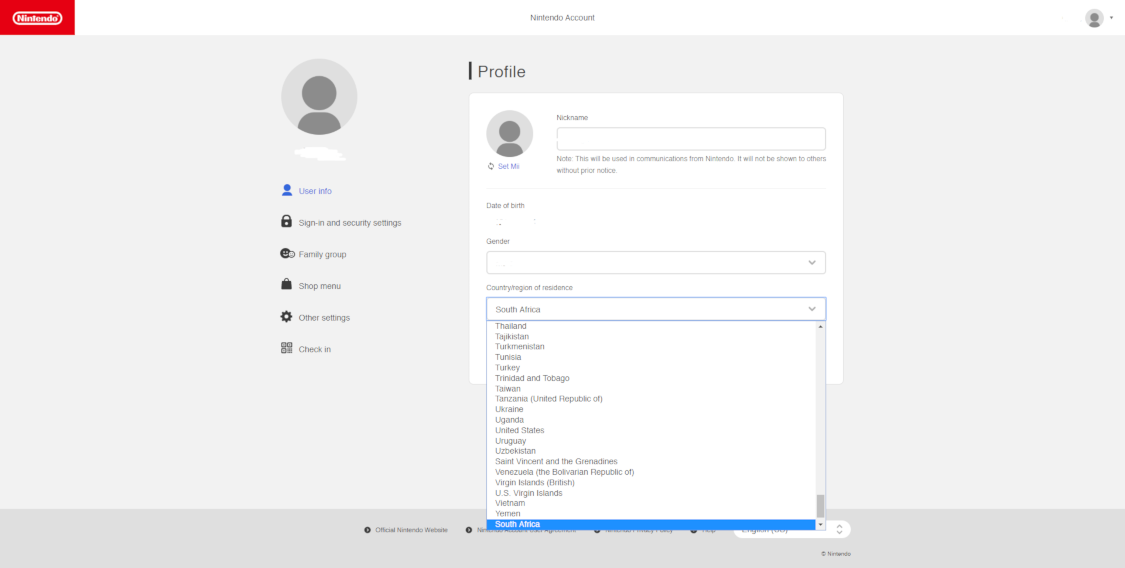
Task: Click the Mii avatar in the profile card
Action: tap(509, 133)
